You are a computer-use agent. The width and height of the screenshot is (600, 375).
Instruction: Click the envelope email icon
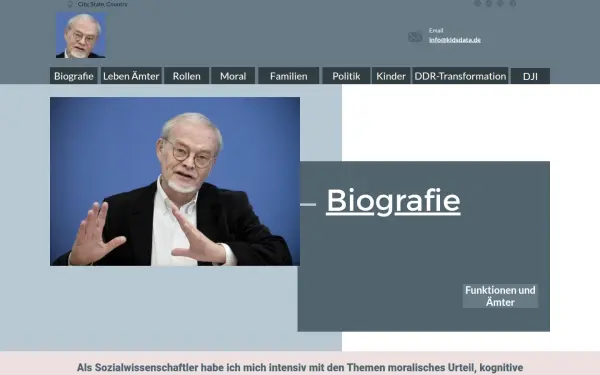(x=415, y=37)
